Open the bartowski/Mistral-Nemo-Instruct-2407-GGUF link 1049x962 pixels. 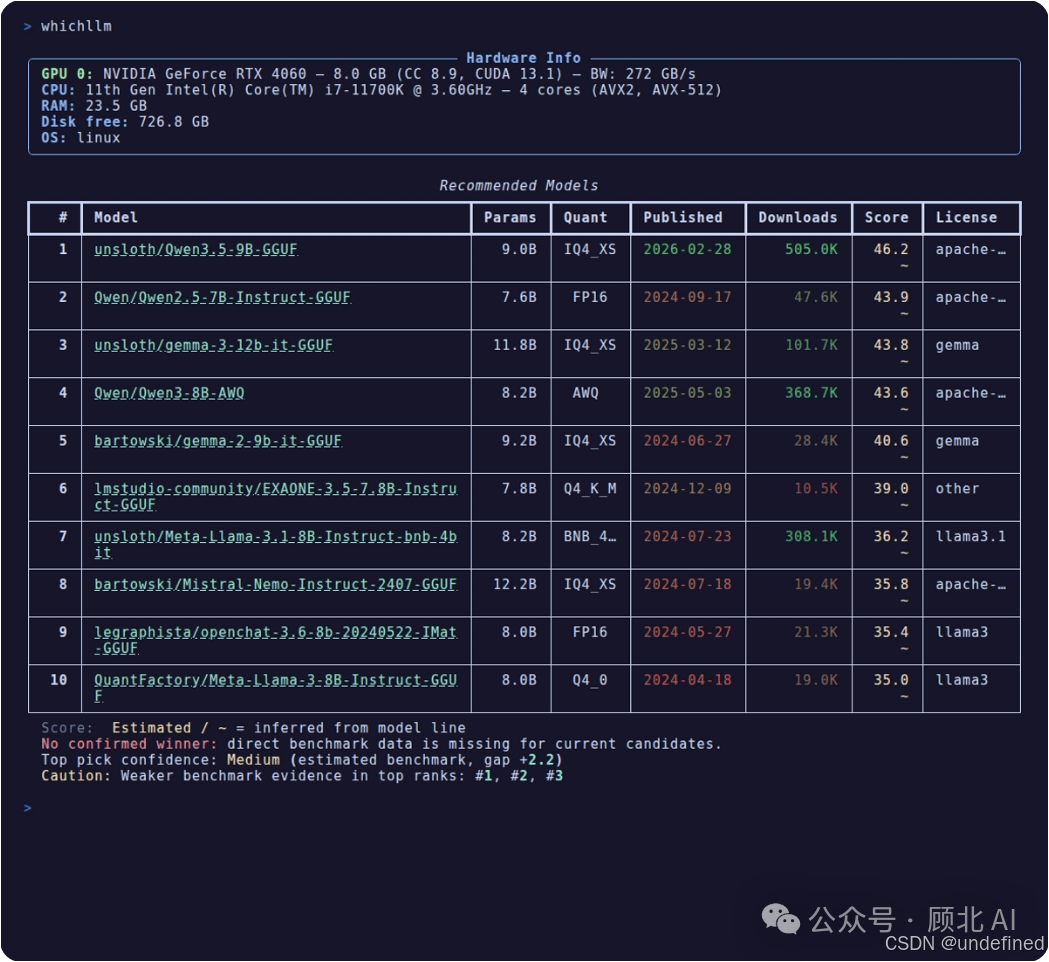276,585
